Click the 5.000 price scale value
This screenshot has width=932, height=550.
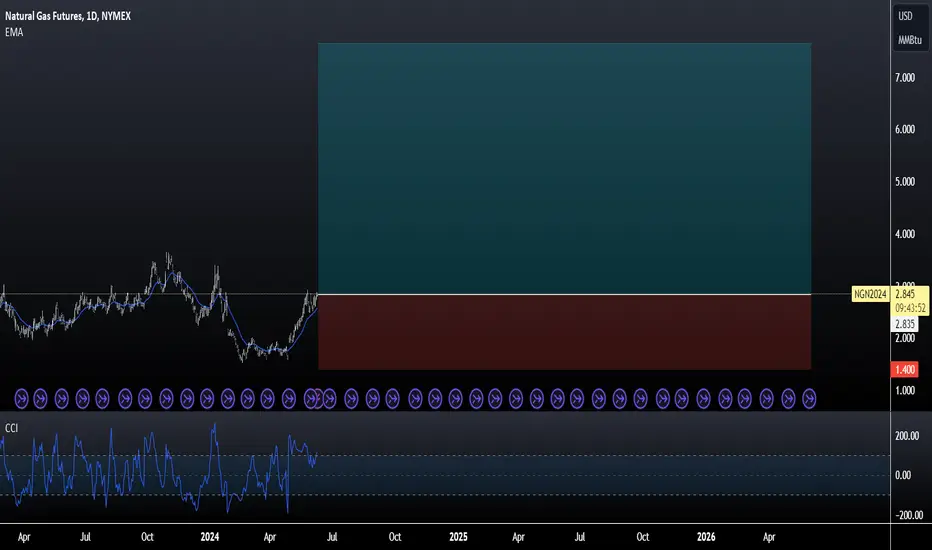click(905, 181)
